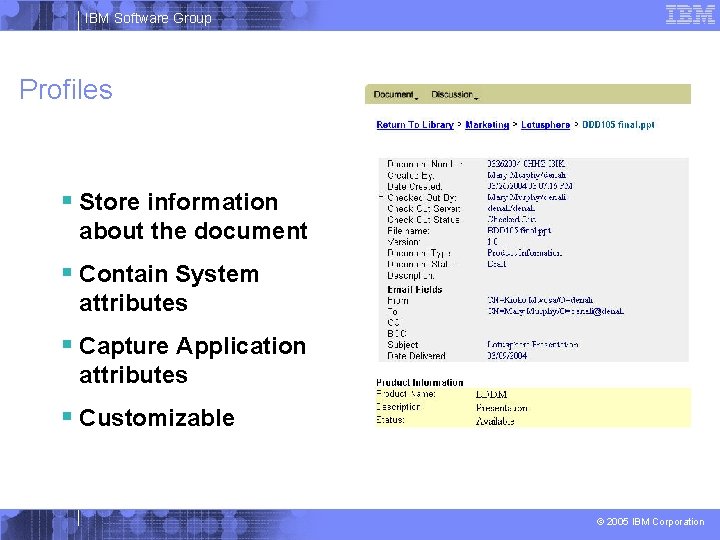Click the IBM logo in header

pyautogui.click(x=690, y=15)
